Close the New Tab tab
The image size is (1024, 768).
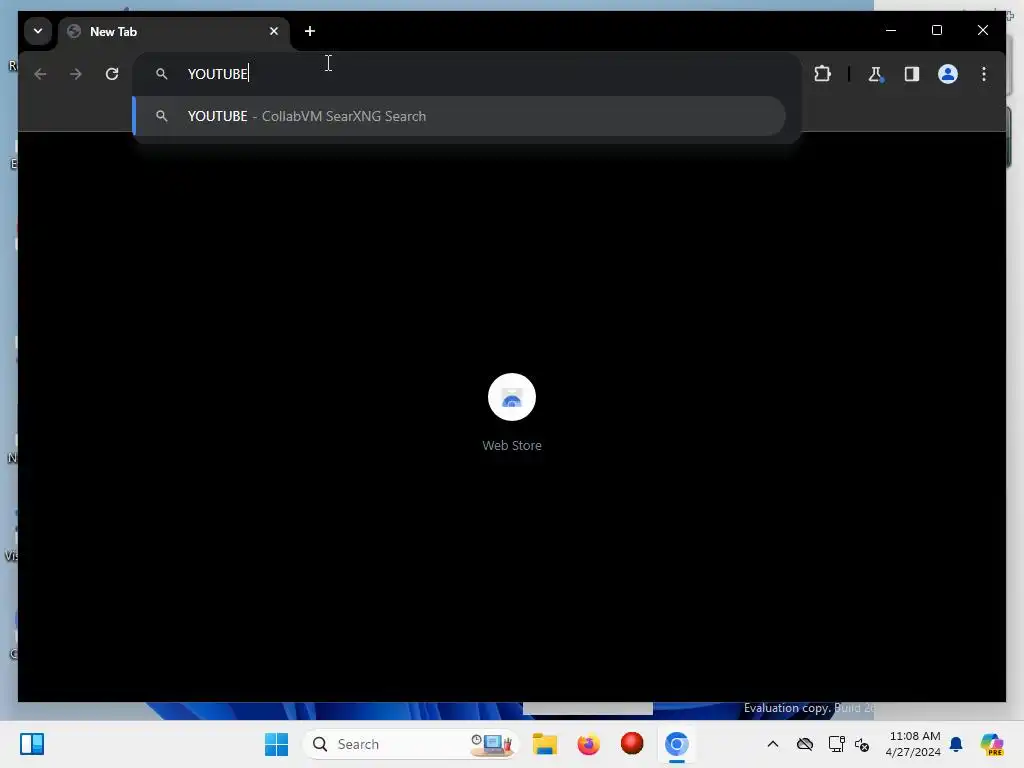[274, 31]
